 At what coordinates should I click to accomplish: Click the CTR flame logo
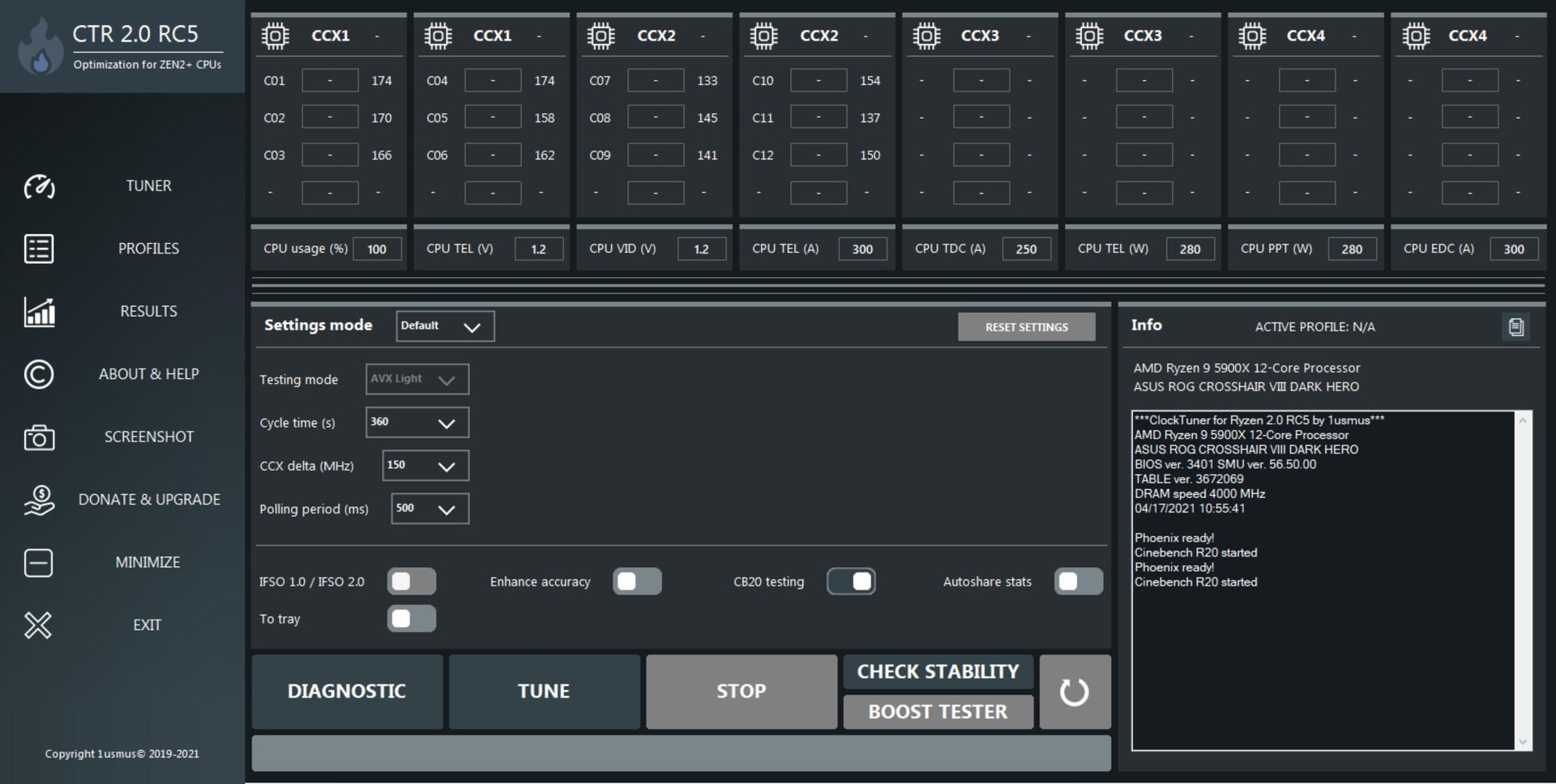[x=40, y=46]
